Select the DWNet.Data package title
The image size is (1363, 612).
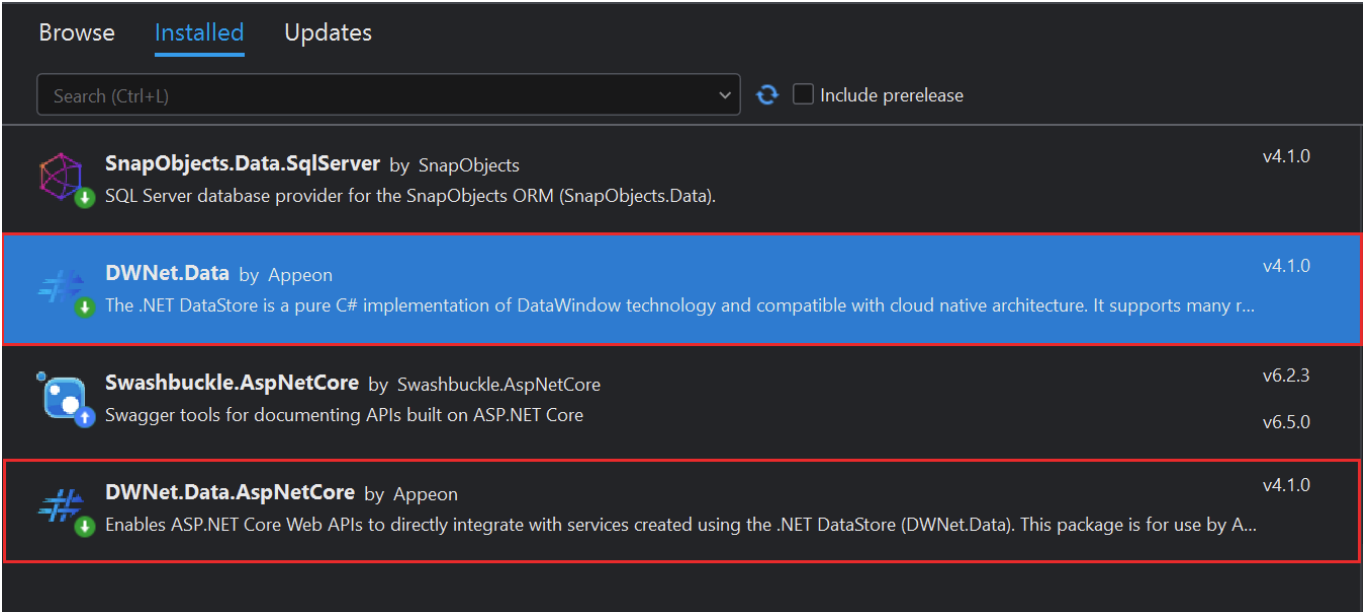167,273
